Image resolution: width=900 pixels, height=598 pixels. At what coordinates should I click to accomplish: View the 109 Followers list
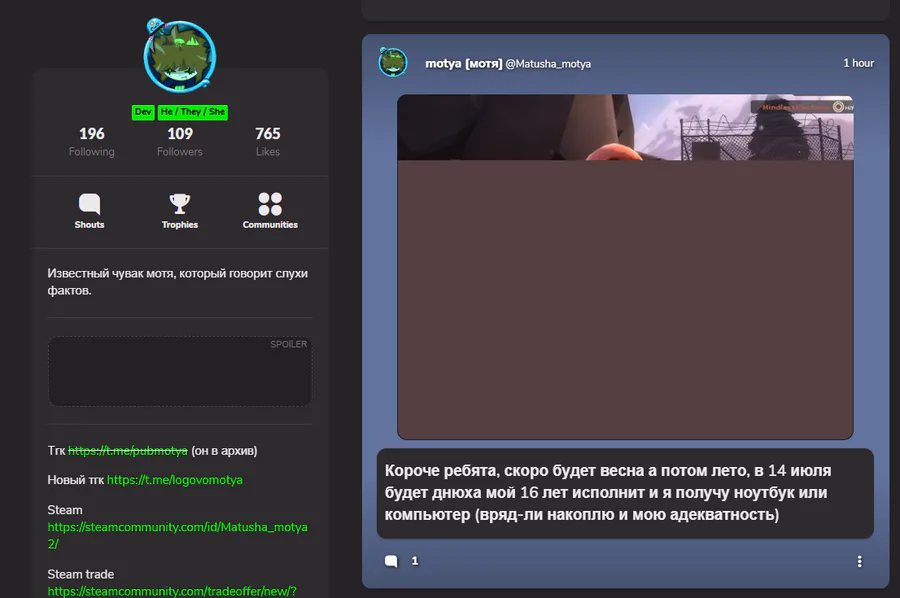tap(180, 142)
